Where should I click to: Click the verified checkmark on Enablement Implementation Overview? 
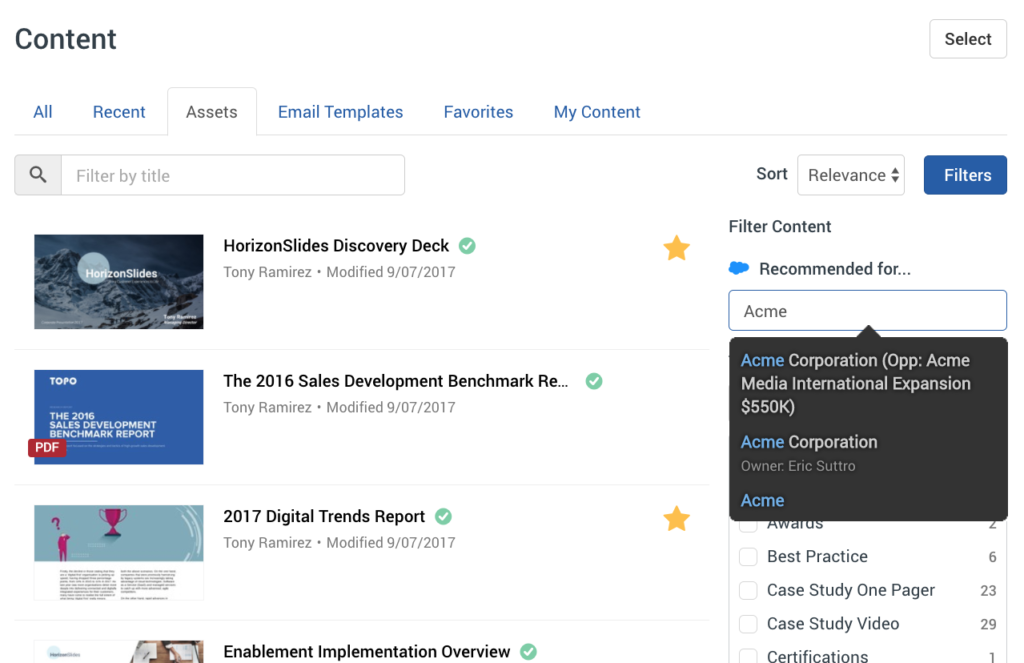coord(527,651)
